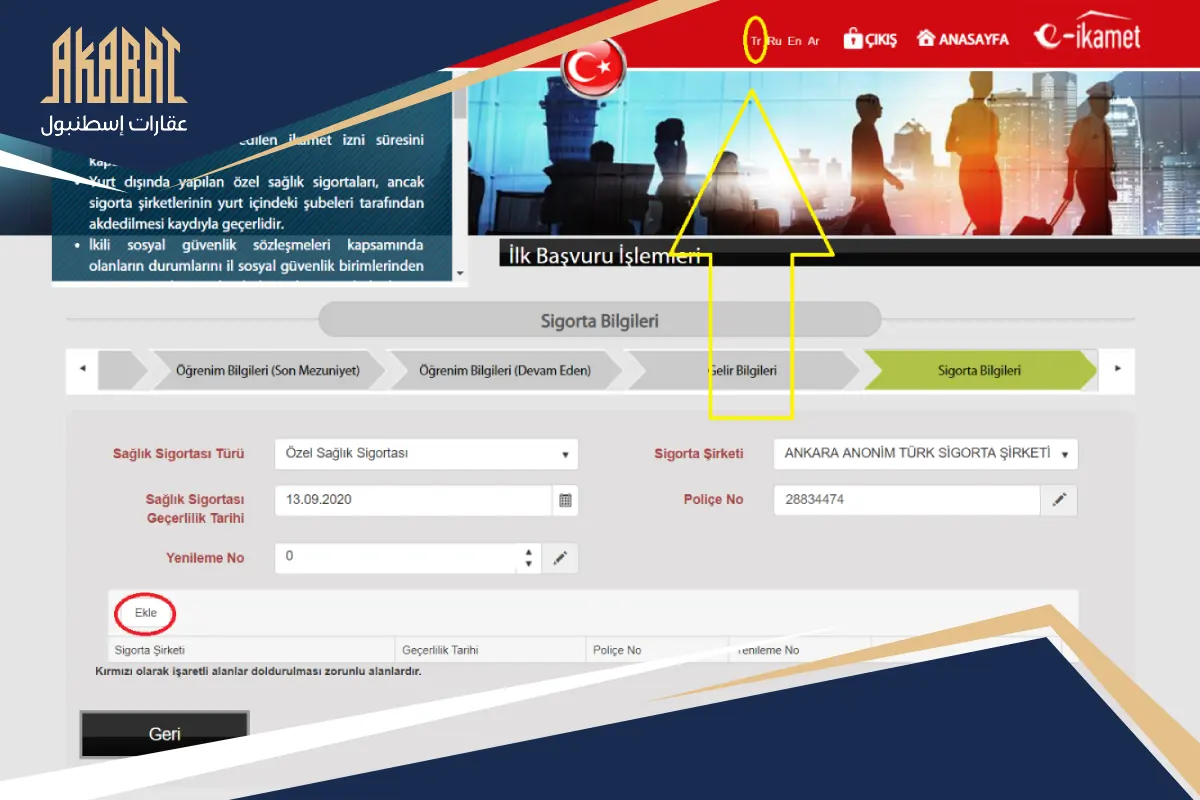
Task: Open the calendar picker icon
Action: 565,500
